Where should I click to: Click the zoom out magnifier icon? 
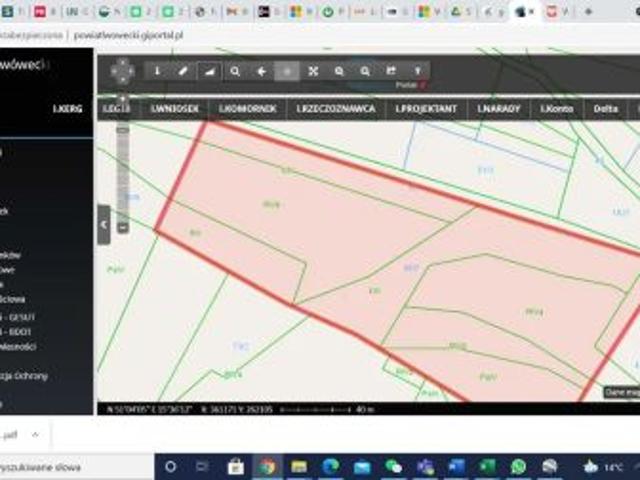coord(365,71)
